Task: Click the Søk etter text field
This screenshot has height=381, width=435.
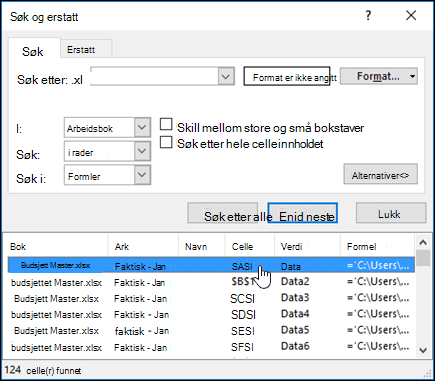Action: click(155, 77)
